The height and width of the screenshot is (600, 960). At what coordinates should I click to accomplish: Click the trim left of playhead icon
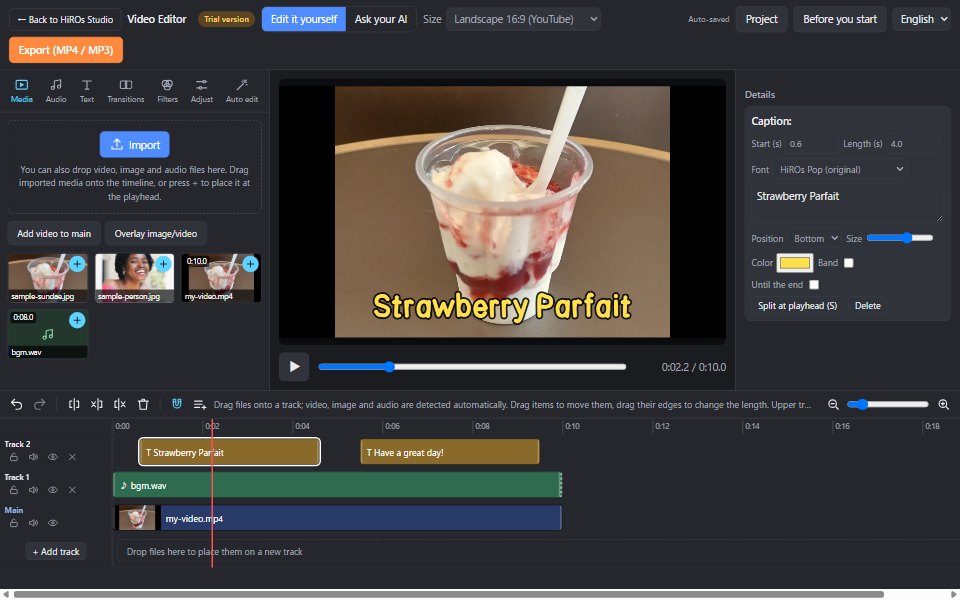(x=97, y=404)
